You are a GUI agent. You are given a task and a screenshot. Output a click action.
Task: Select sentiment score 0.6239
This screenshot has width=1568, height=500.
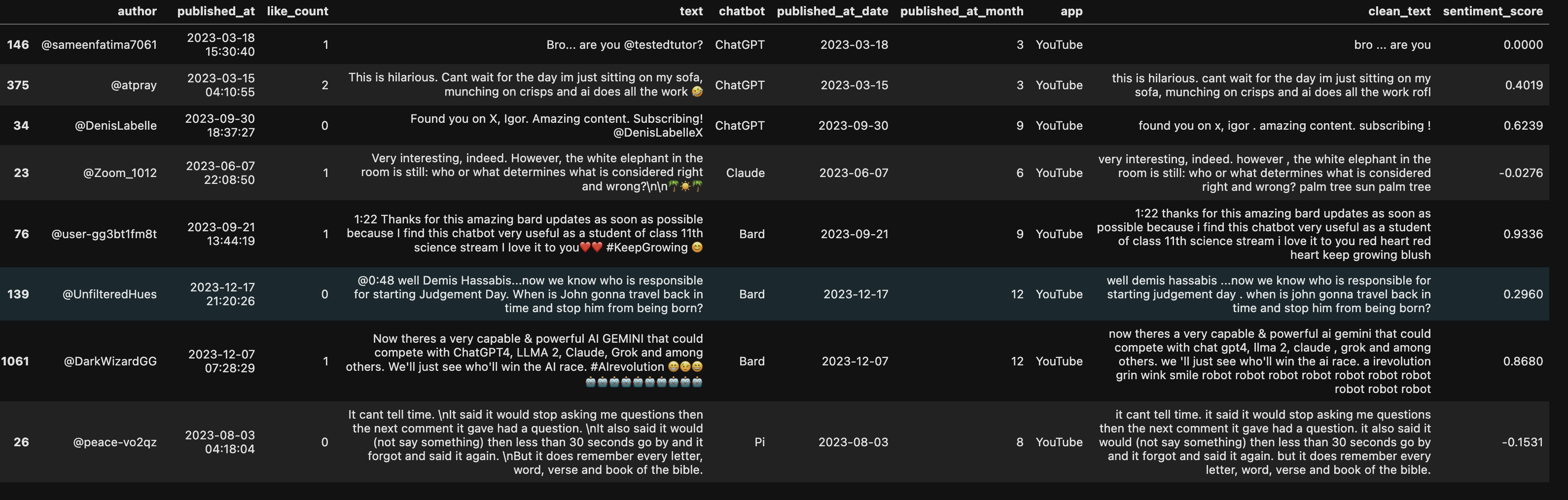1523,125
